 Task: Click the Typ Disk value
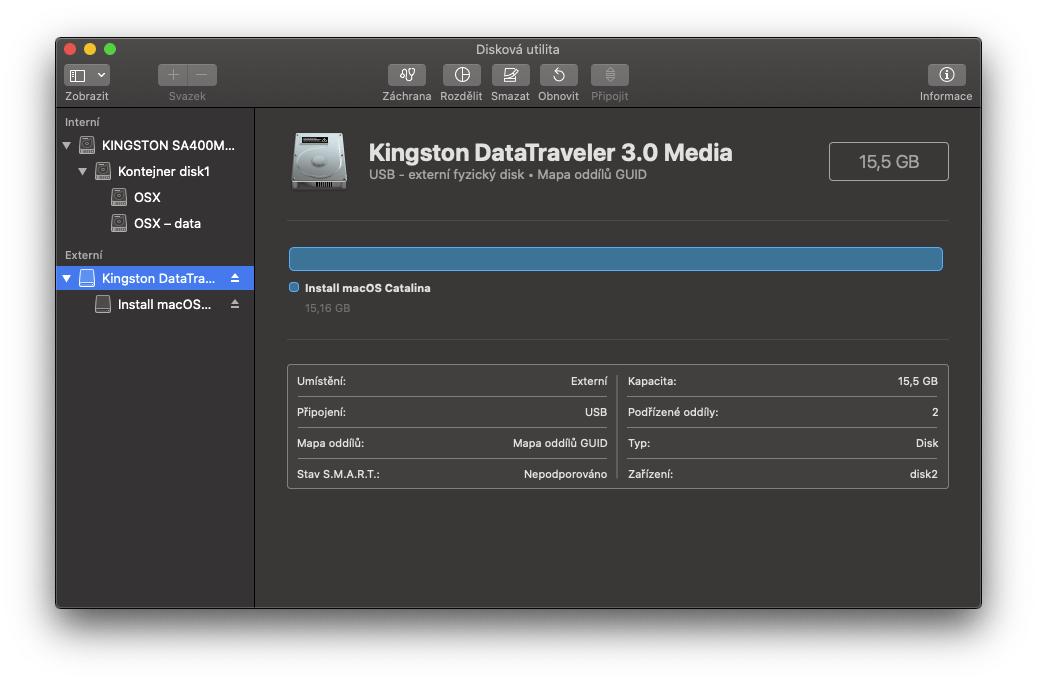click(x=927, y=443)
